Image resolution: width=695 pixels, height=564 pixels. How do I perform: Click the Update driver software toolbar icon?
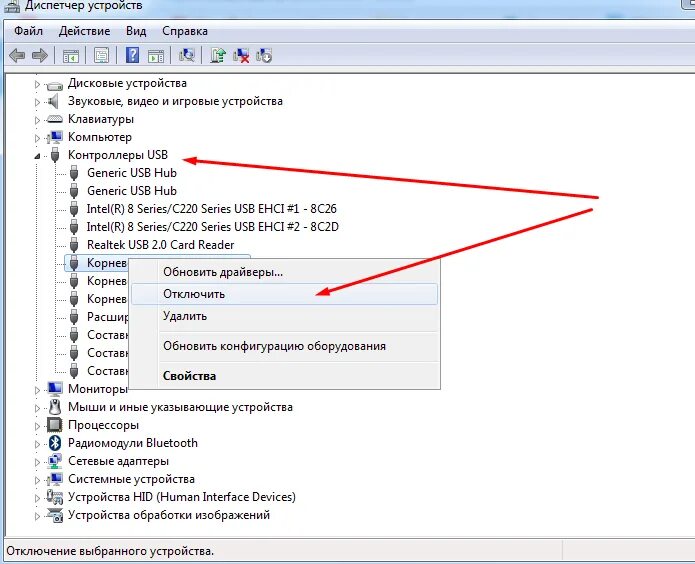pos(218,56)
